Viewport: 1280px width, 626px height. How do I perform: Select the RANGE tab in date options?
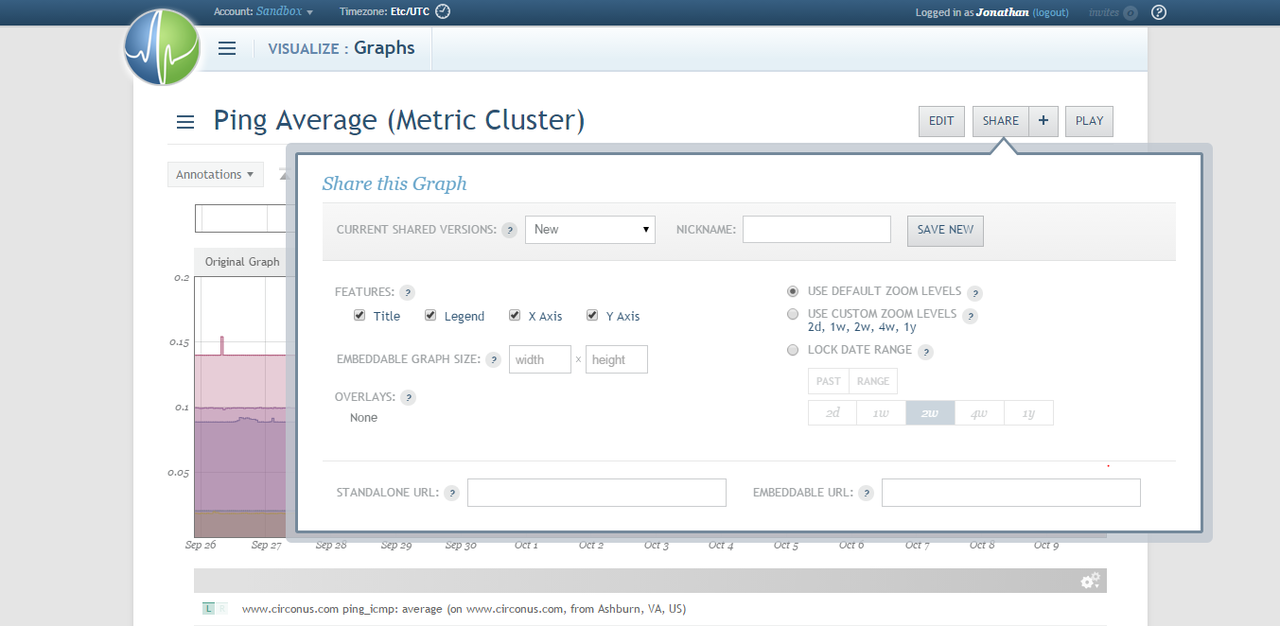pos(873,380)
